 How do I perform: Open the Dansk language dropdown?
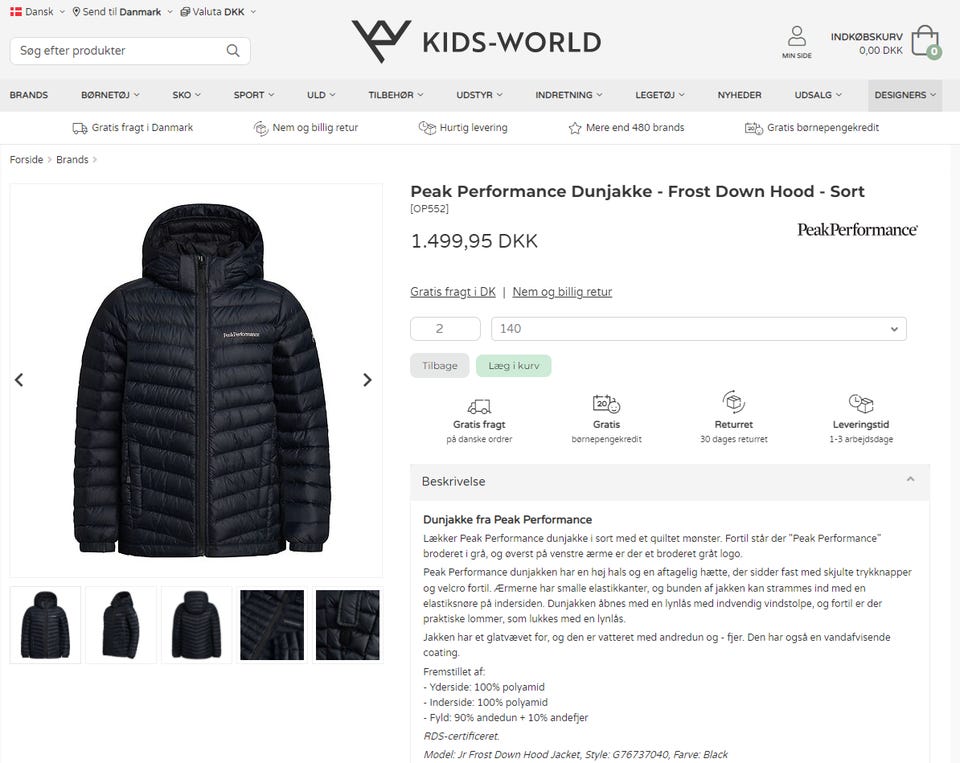click(37, 12)
